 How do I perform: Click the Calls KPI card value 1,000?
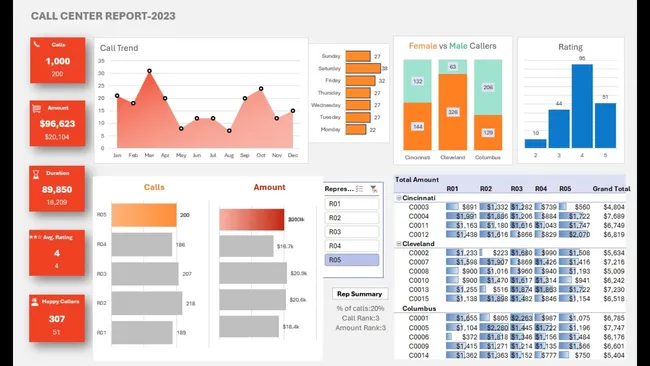58,61
